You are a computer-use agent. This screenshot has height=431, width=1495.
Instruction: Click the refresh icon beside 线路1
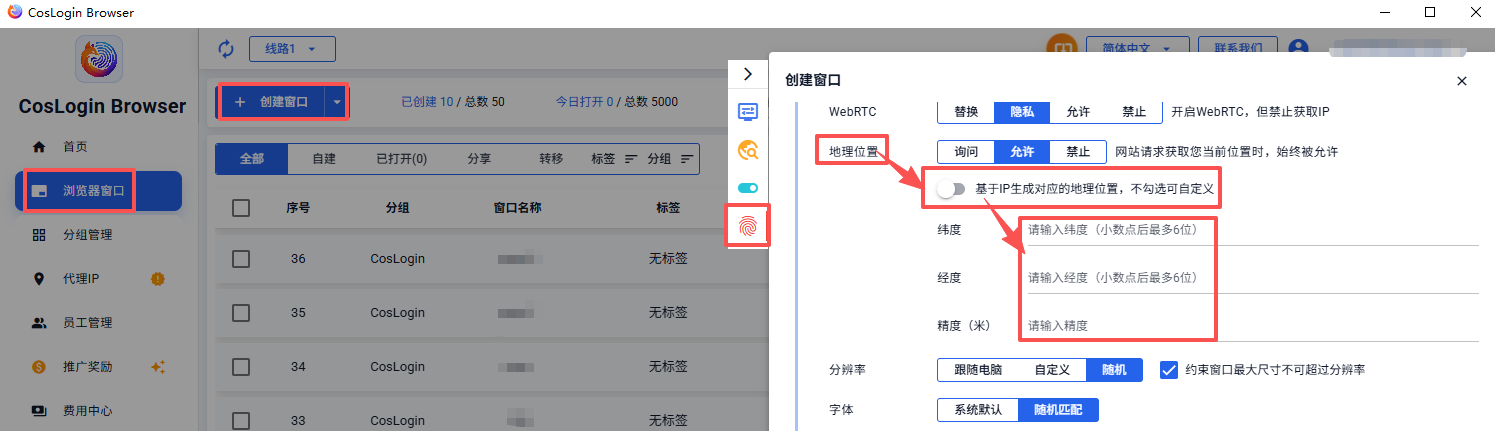pos(226,49)
